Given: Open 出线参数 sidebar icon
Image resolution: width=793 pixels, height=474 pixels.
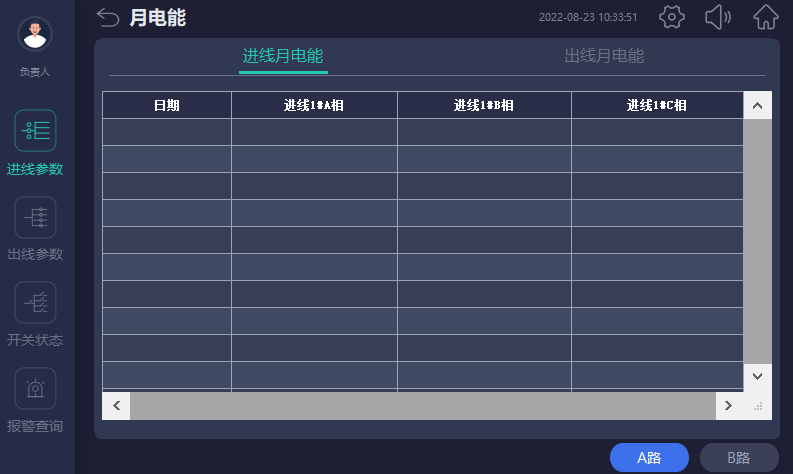Looking at the screenshot, I should pyautogui.click(x=35, y=218).
